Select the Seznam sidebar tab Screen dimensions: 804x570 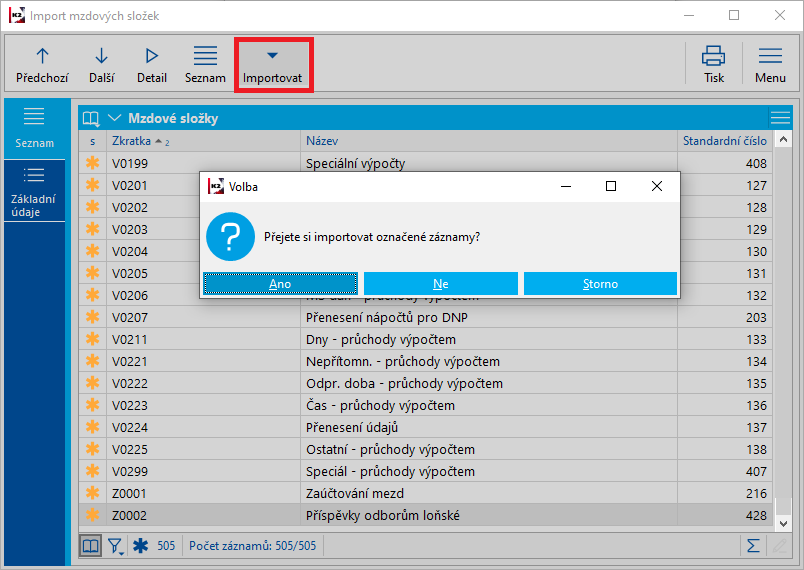[x=34, y=129]
